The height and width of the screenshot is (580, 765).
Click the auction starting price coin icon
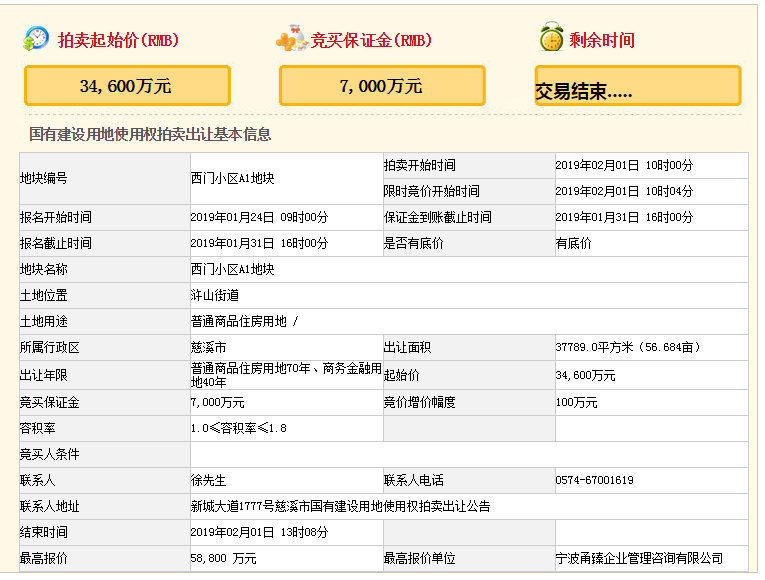pyautogui.click(x=36, y=39)
